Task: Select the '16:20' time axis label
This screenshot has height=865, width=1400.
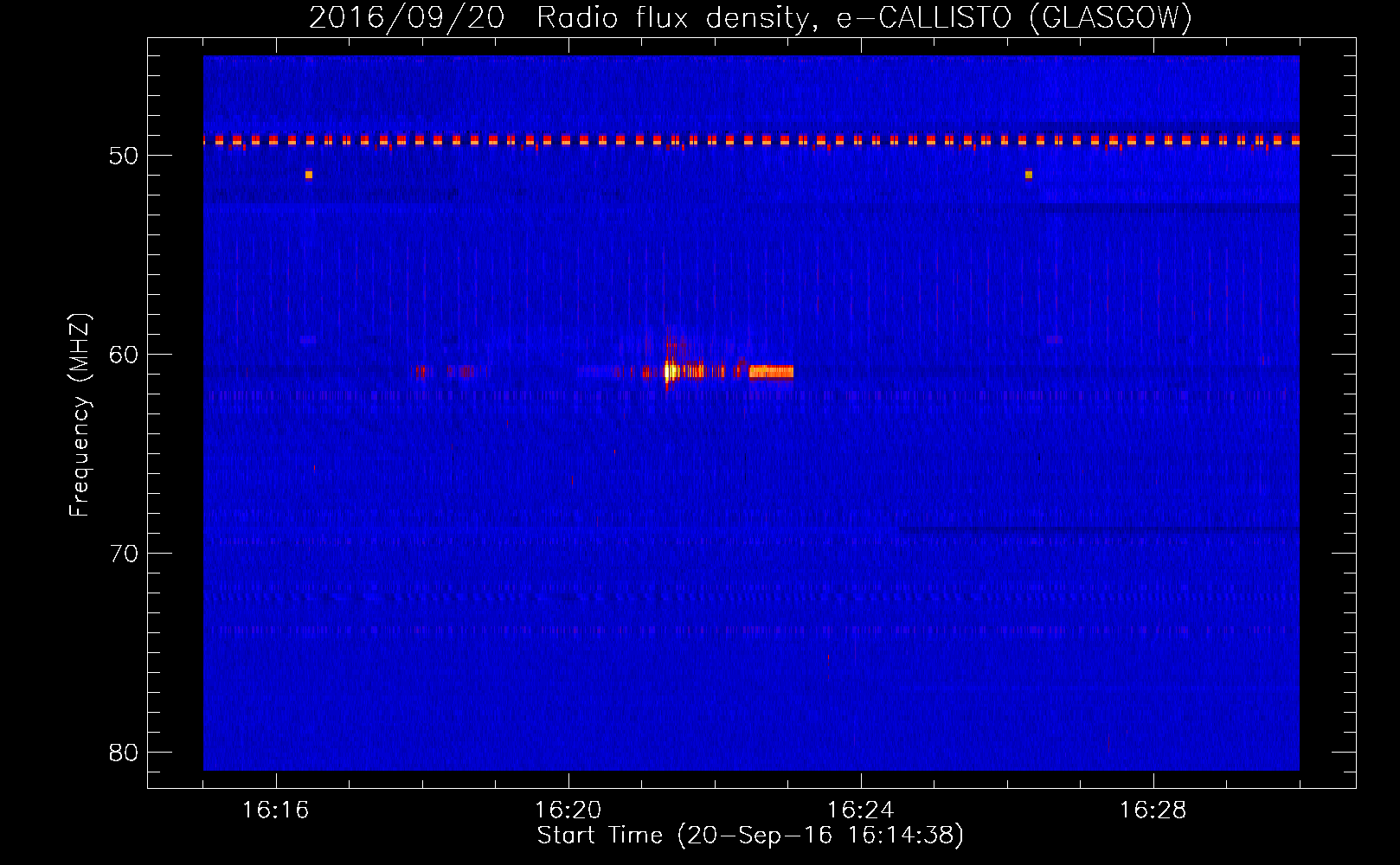Action: point(568,811)
